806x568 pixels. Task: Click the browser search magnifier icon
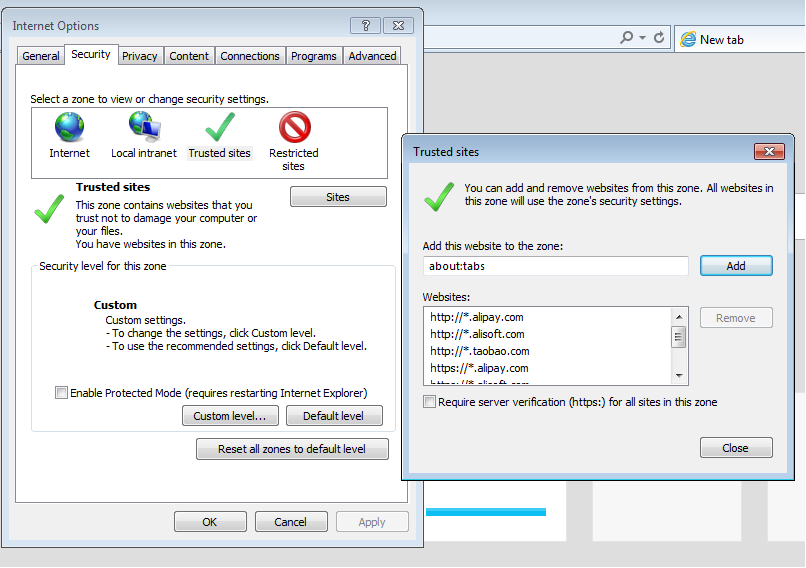627,38
